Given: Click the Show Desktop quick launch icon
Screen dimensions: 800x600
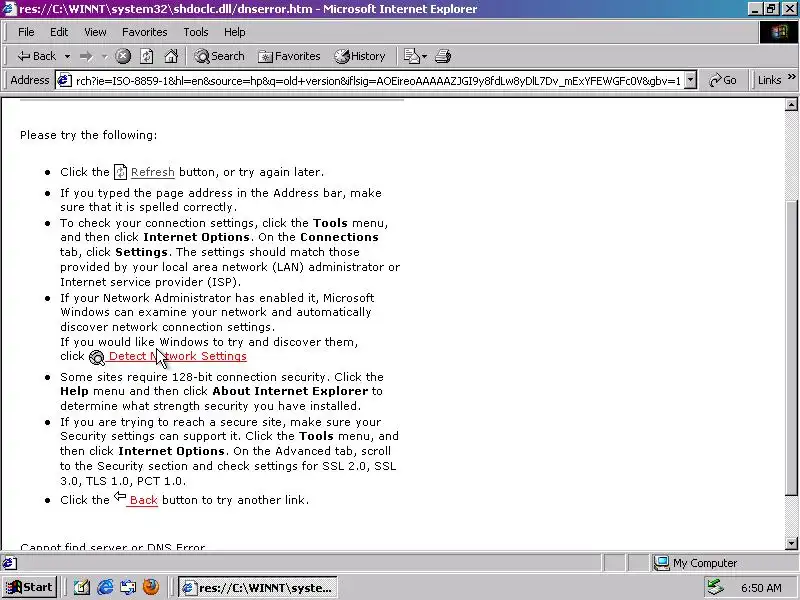Looking at the screenshot, I should tap(82, 588).
